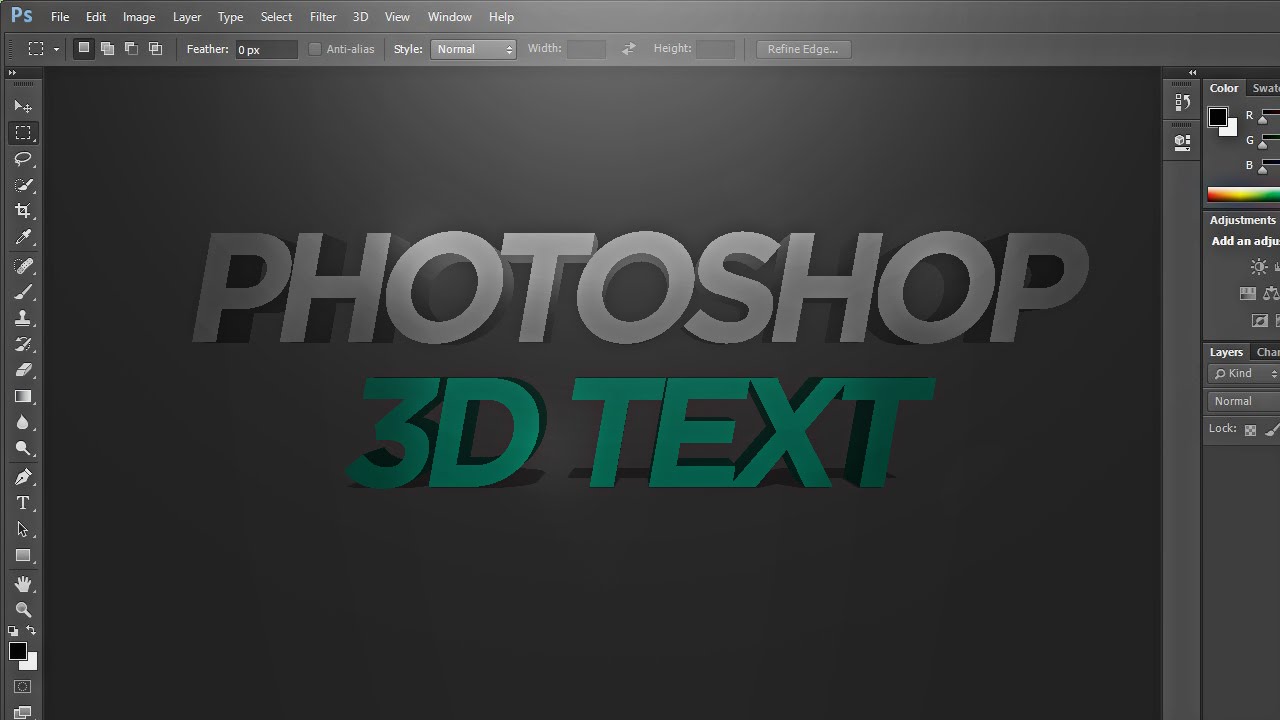Open the Layer menu

tap(187, 17)
